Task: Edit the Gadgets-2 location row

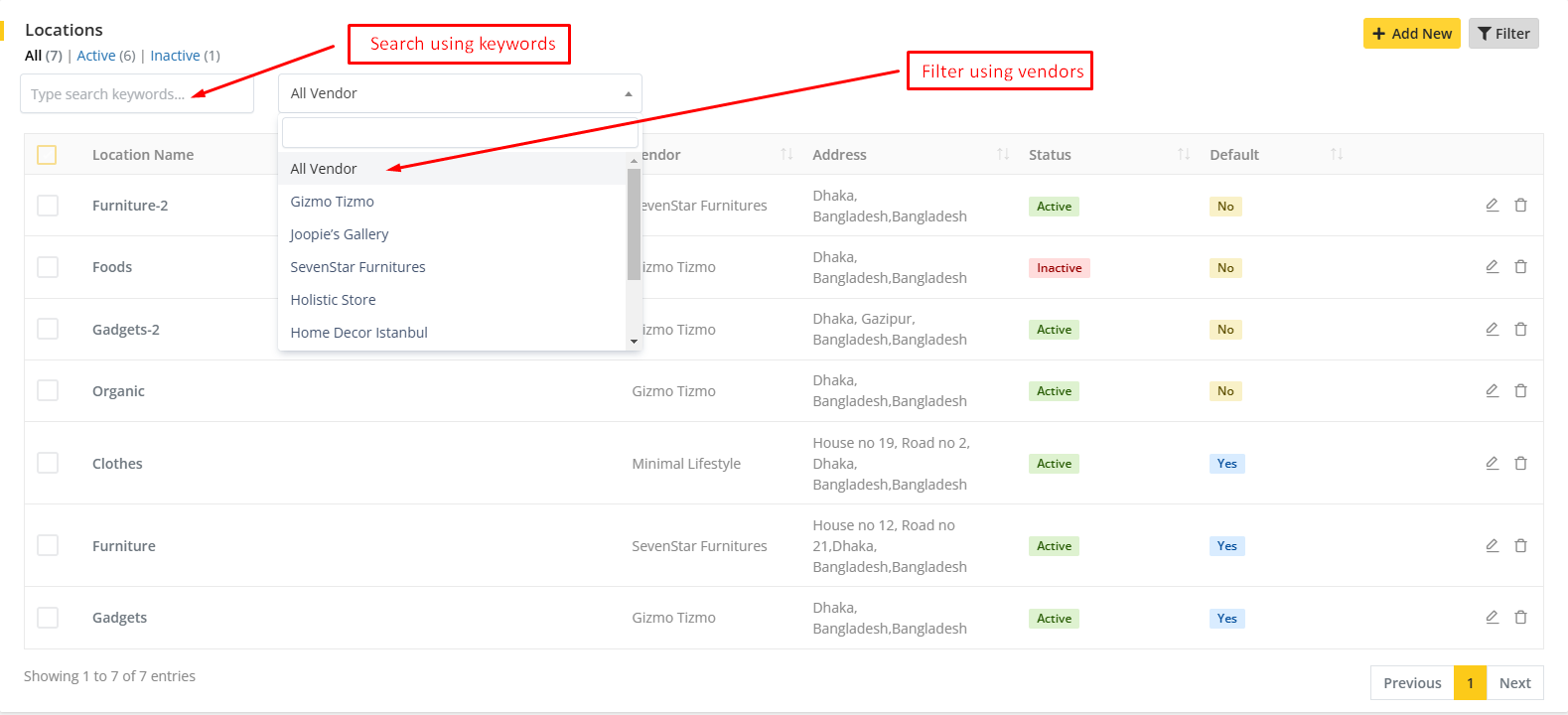Action: coord(1492,329)
